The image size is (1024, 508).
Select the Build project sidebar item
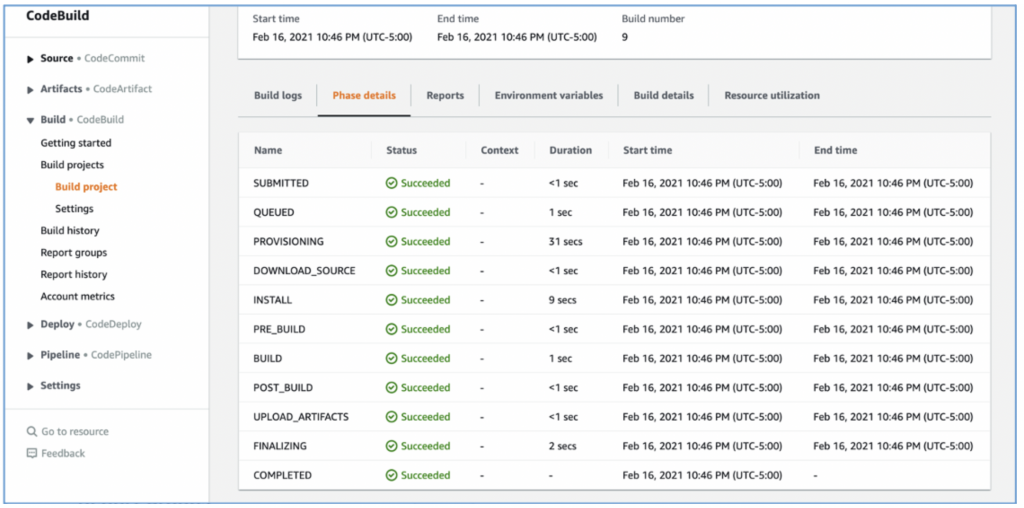(x=86, y=187)
